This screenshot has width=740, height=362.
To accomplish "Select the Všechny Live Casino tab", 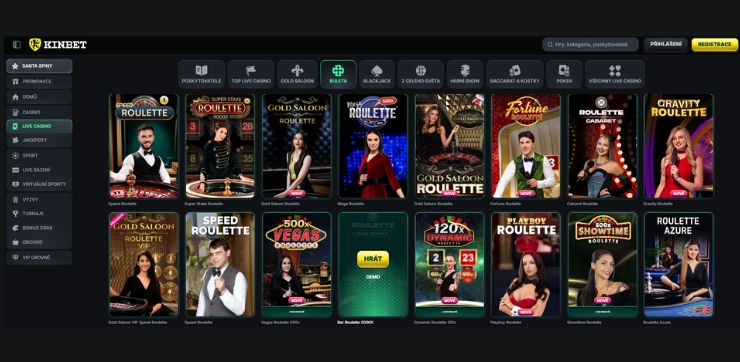I will click(615, 75).
